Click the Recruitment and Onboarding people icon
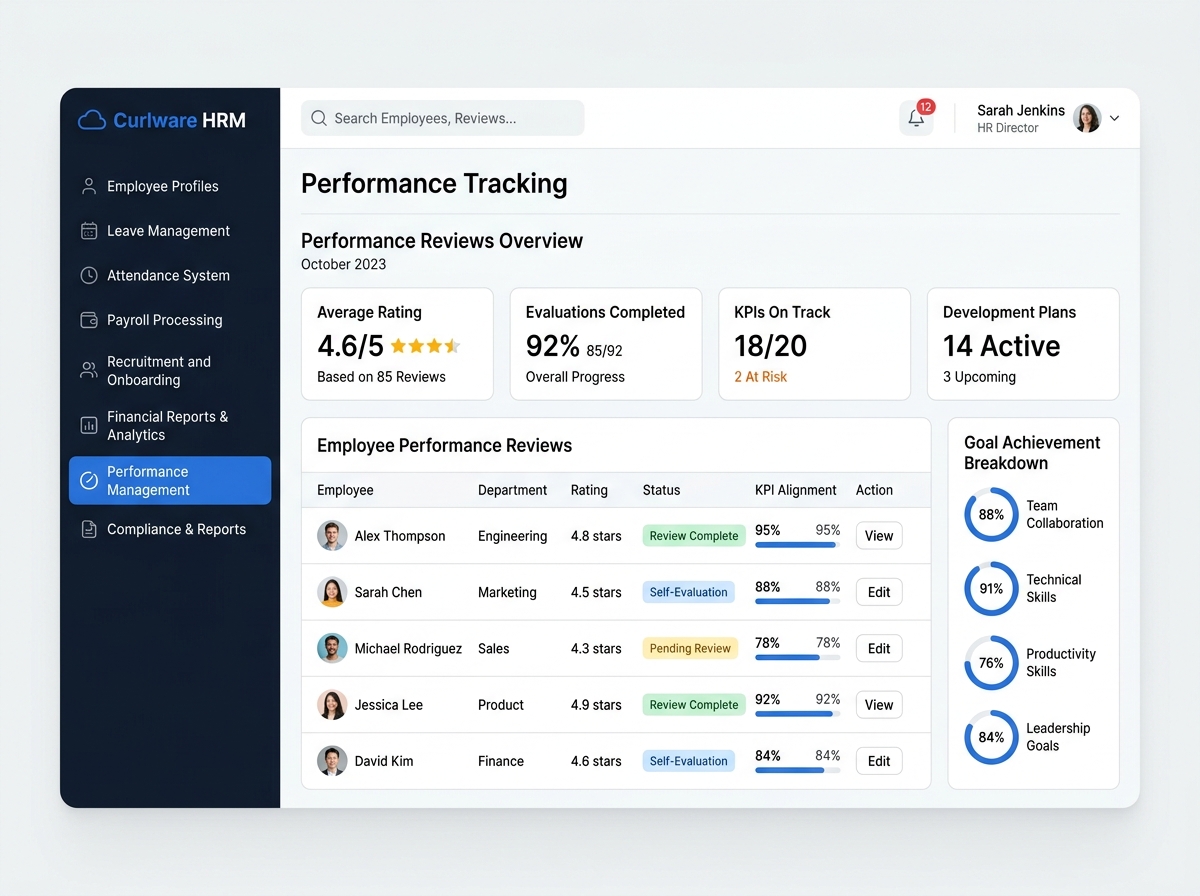Image resolution: width=1200 pixels, height=896 pixels. (x=89, y=370)
